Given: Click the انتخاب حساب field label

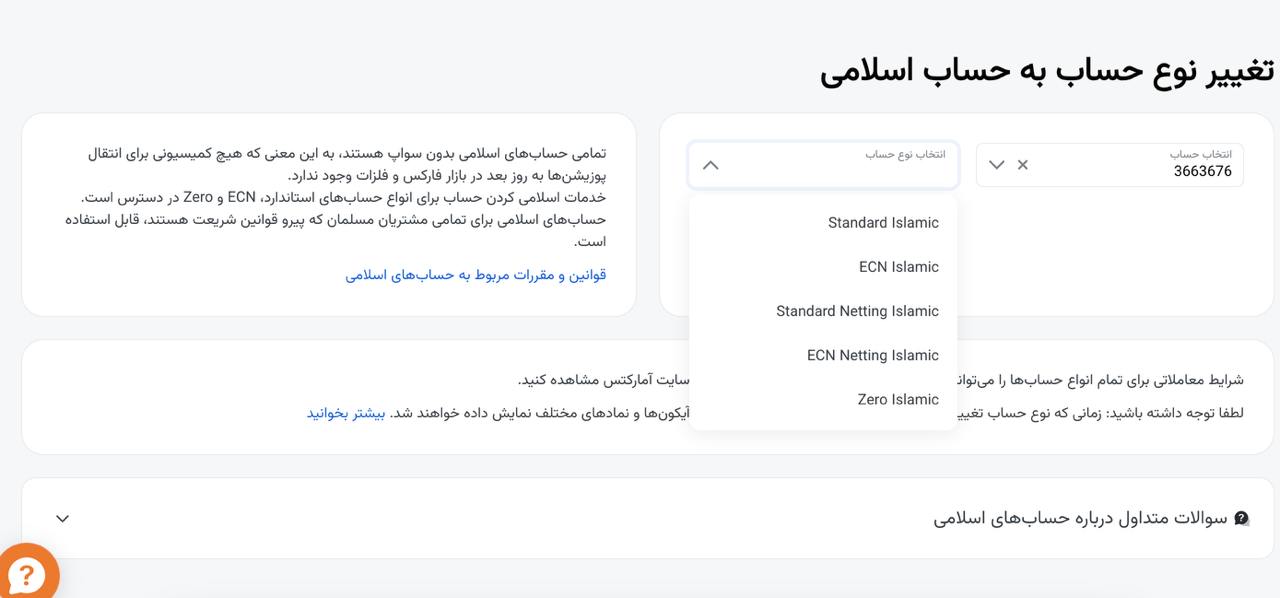Looking at the screenshot, I should coord(1200,154).
